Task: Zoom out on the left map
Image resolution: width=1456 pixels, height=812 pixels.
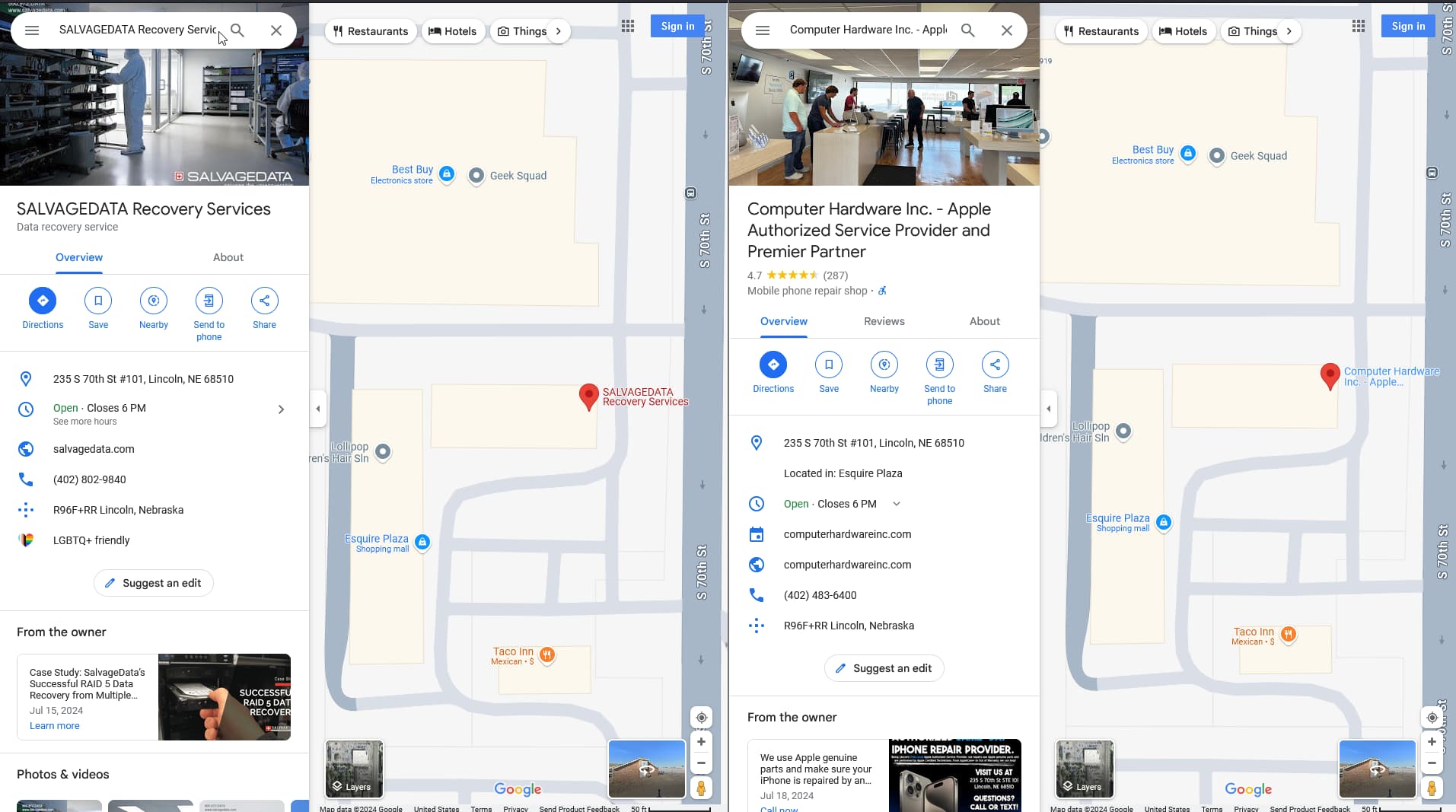Action: click(701, 763)
